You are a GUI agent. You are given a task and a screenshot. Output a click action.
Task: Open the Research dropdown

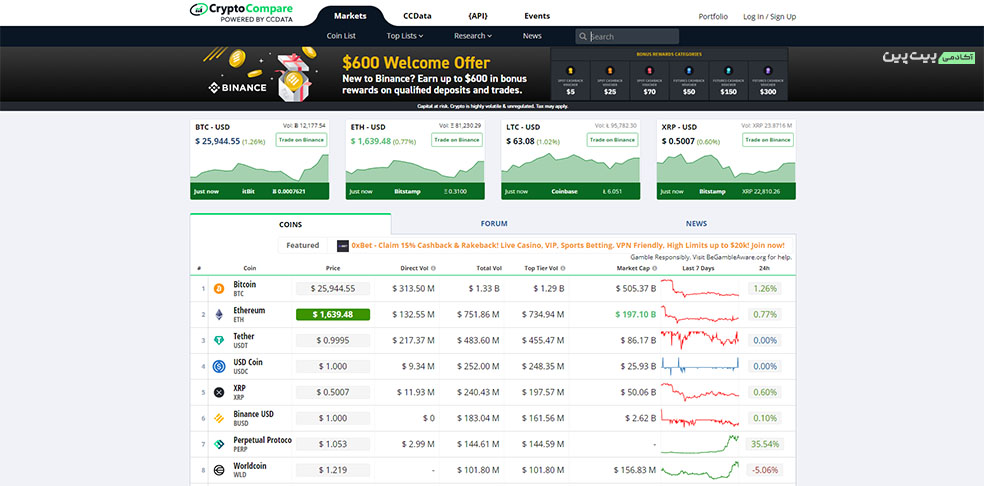pyautogui.click(x=473, y=36)
